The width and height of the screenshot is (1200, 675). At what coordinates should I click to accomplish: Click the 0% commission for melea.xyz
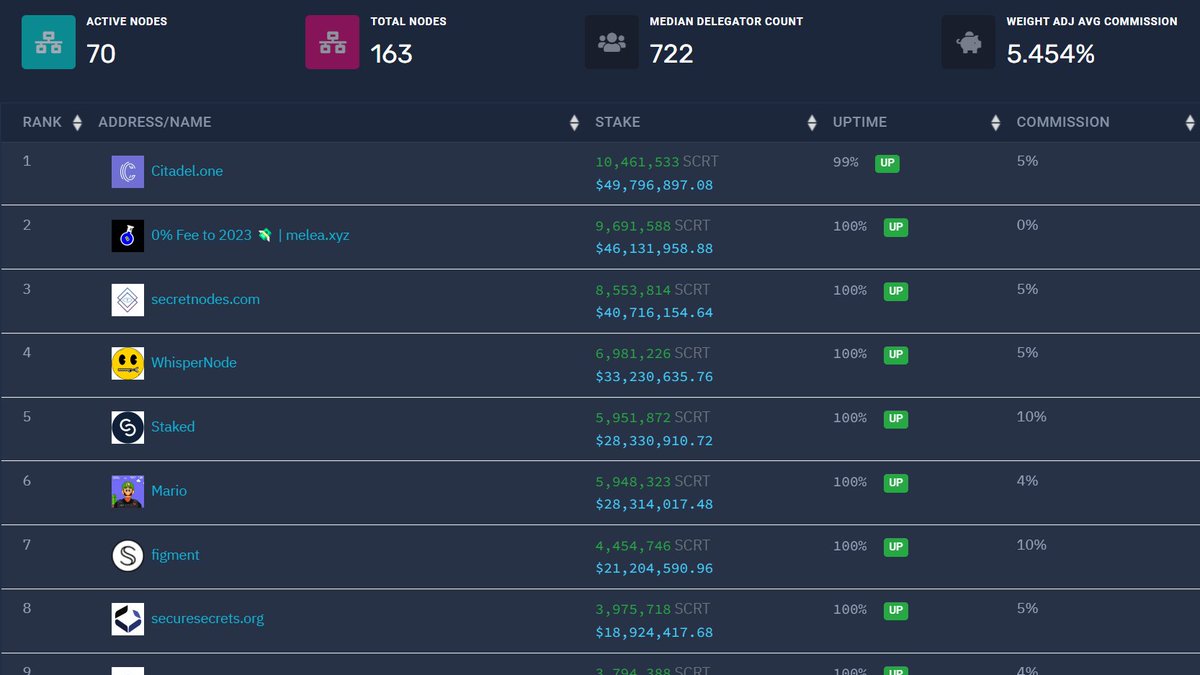click(x=1027, y=225)
